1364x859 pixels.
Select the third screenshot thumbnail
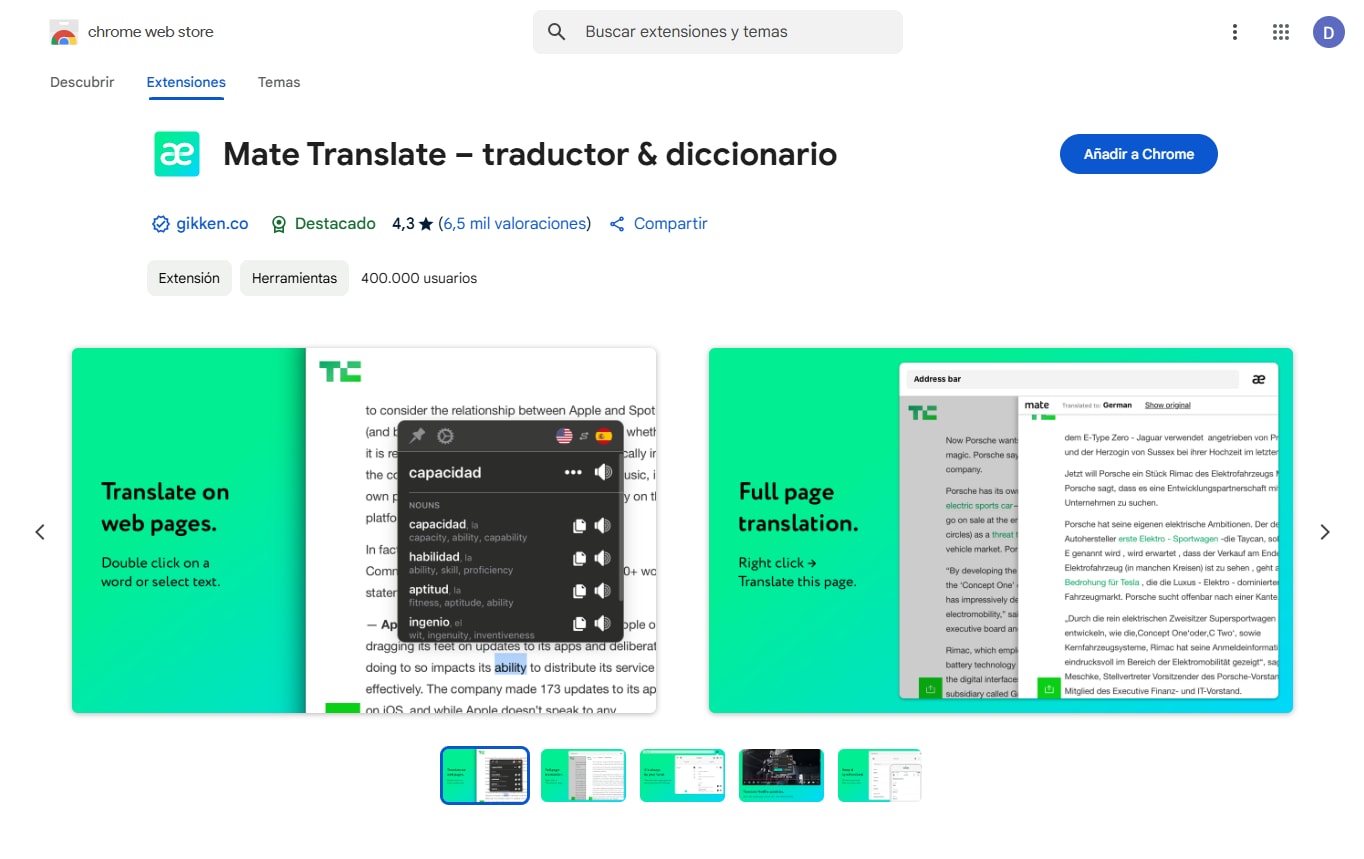pyautogui.click(x=682, y=775)
